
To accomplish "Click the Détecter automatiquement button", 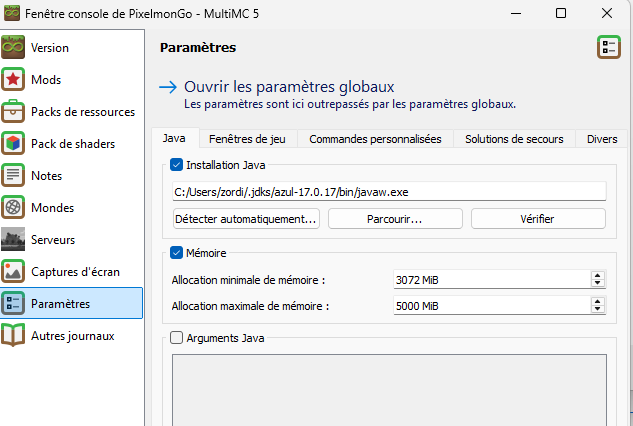I will point(245,218).
